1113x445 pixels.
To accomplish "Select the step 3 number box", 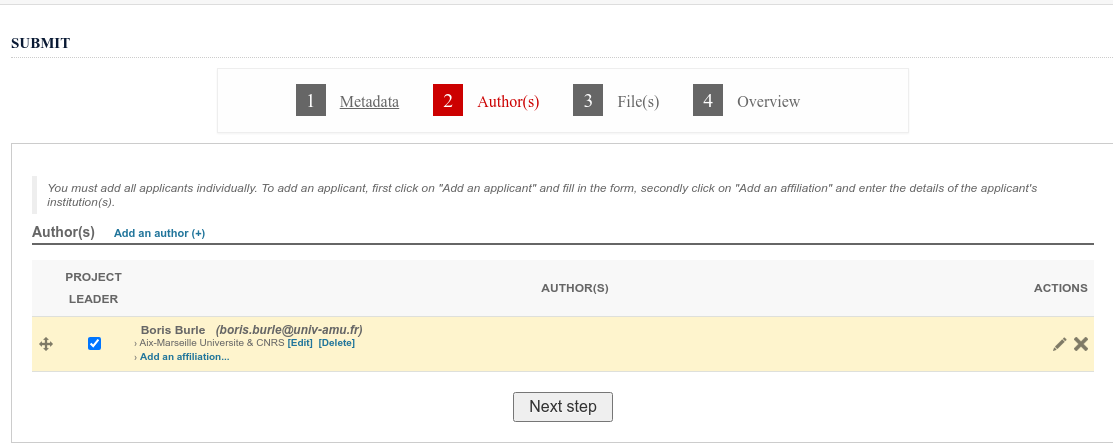I will tap(588, 100).
